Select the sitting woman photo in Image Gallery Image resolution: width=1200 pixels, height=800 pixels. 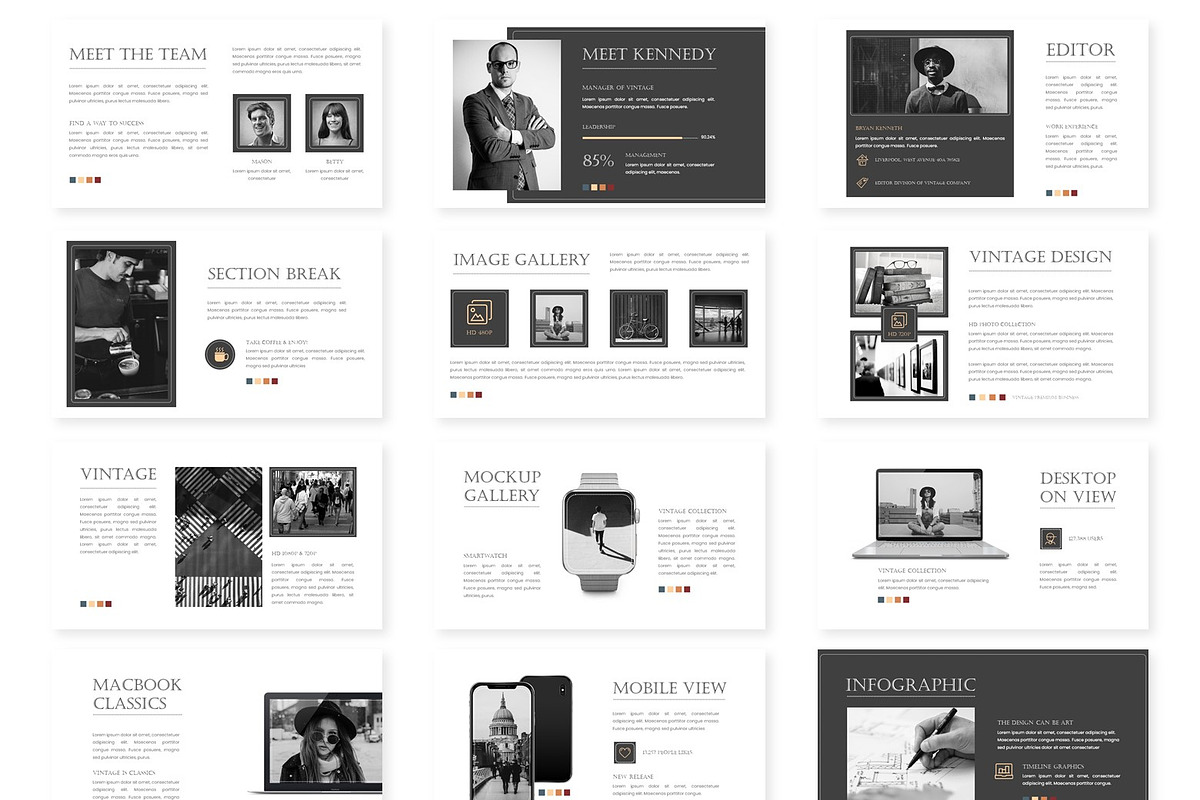click(x=559, y=319)
